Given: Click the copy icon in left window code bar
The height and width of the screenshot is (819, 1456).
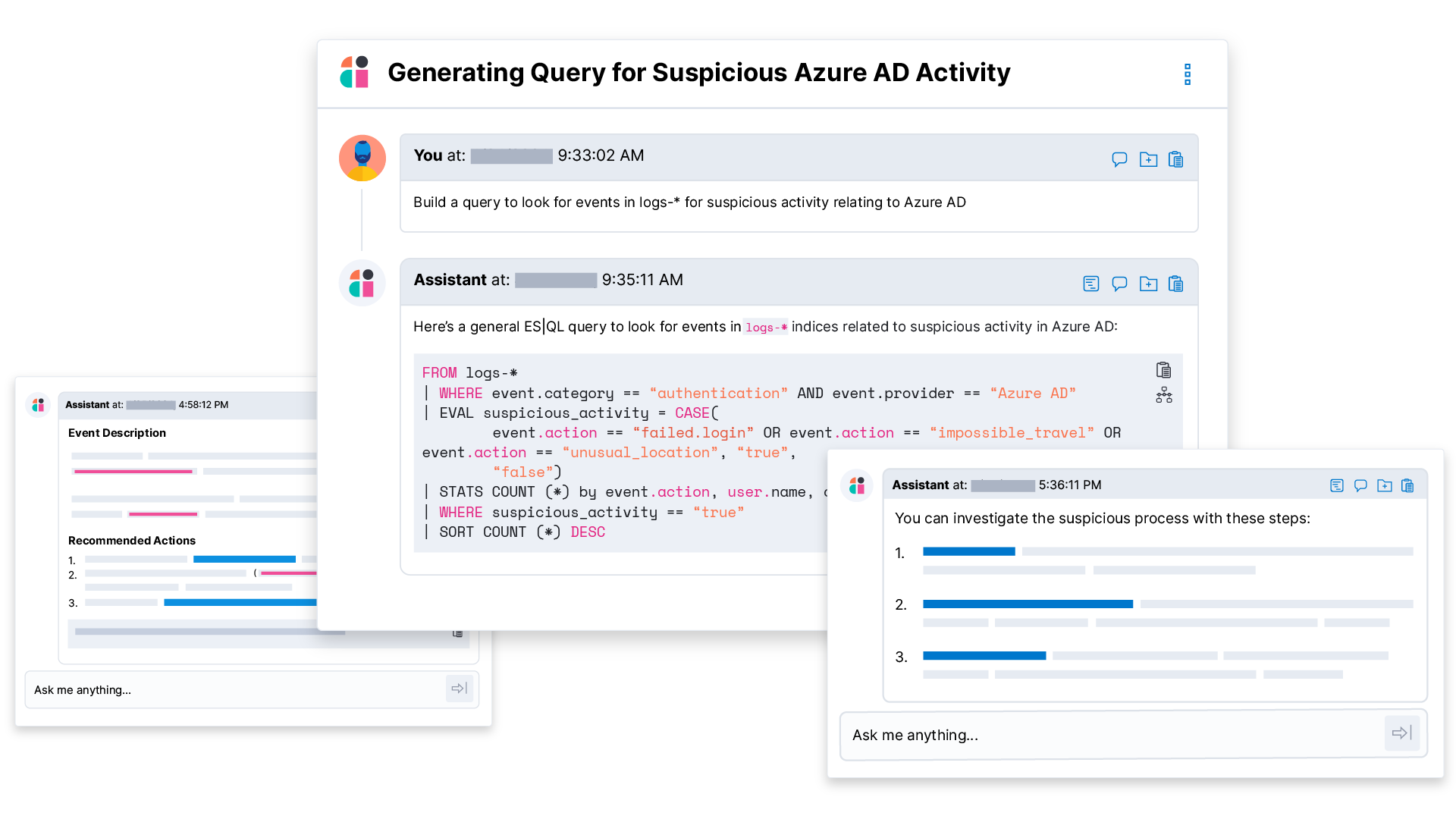Looking at the screenshot, I should pos(457,633).
